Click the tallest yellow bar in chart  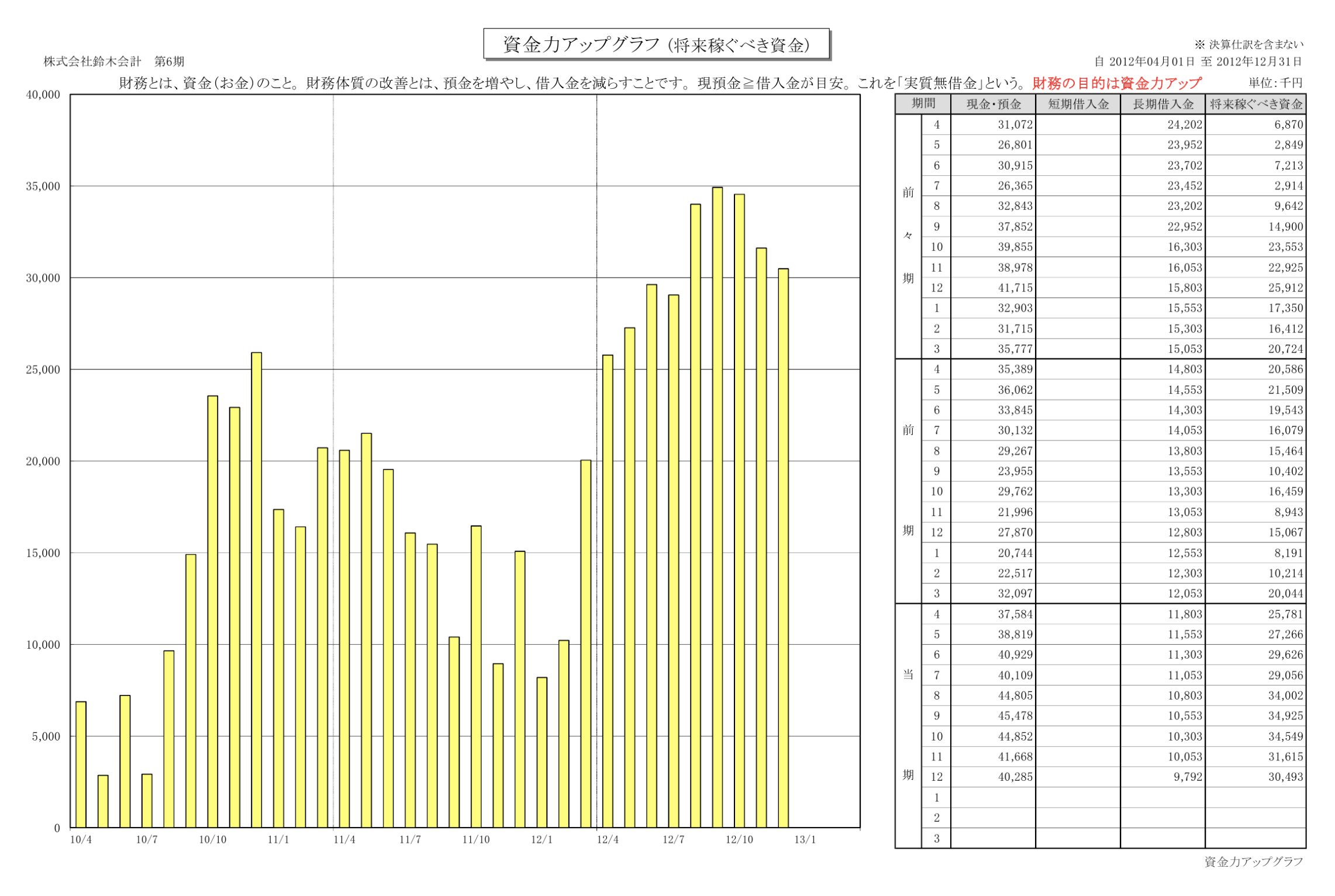click(717, 507)
